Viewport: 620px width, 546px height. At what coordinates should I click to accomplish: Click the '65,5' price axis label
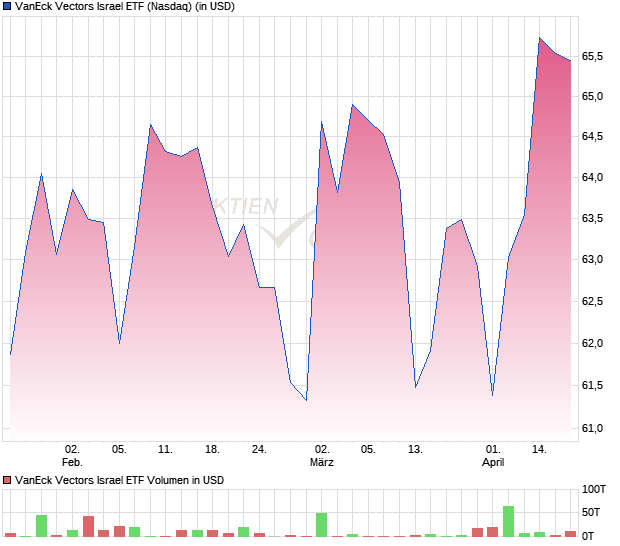click(592, 57)
